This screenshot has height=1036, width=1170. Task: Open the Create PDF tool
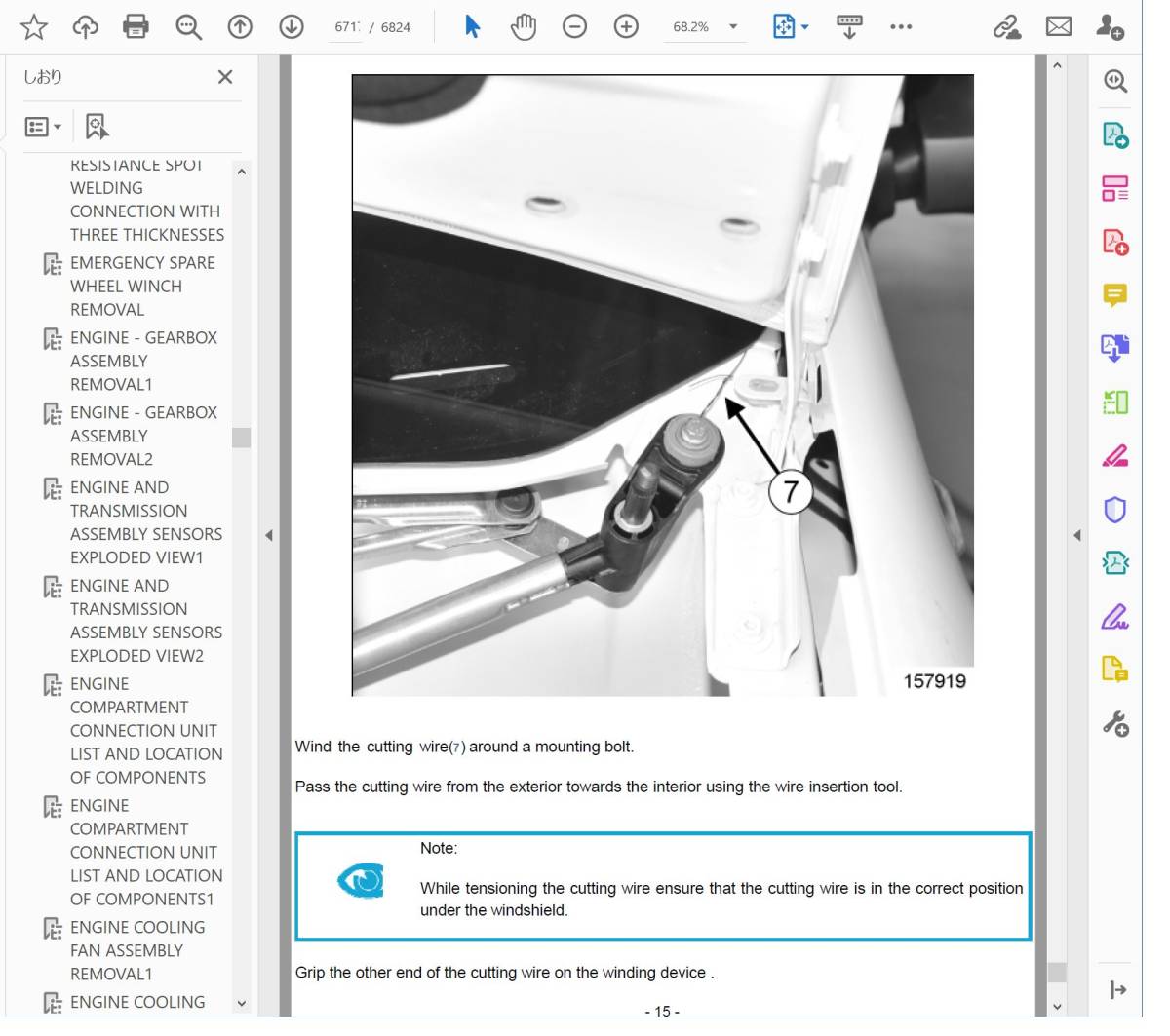click(x=1115, y=242)
